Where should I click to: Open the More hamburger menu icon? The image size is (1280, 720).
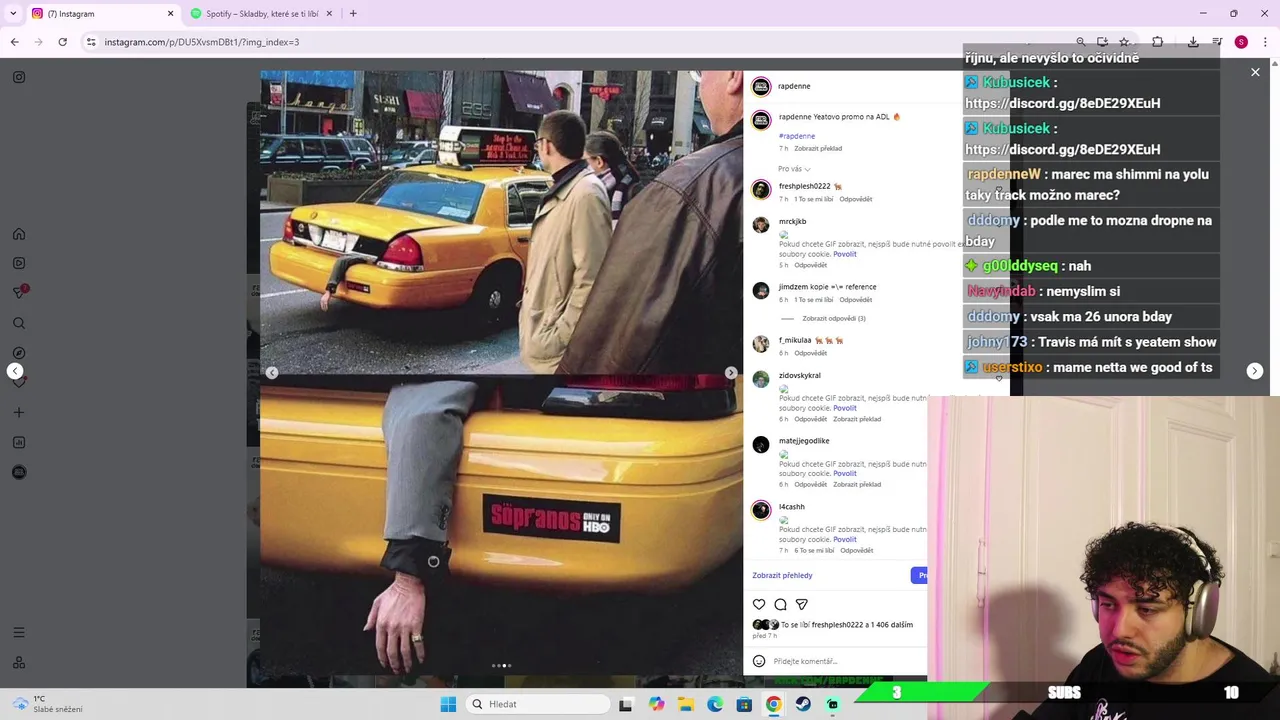tap(19, 632)
